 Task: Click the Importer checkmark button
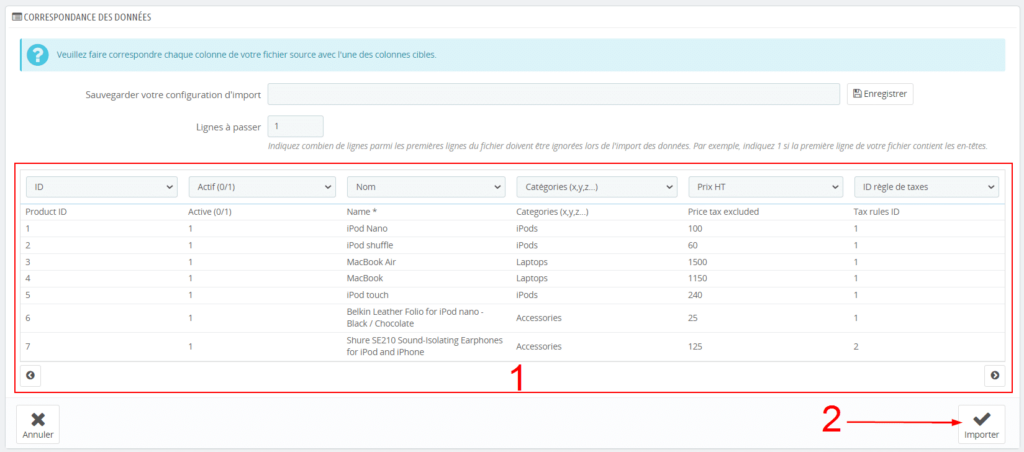tap(981, 425)
